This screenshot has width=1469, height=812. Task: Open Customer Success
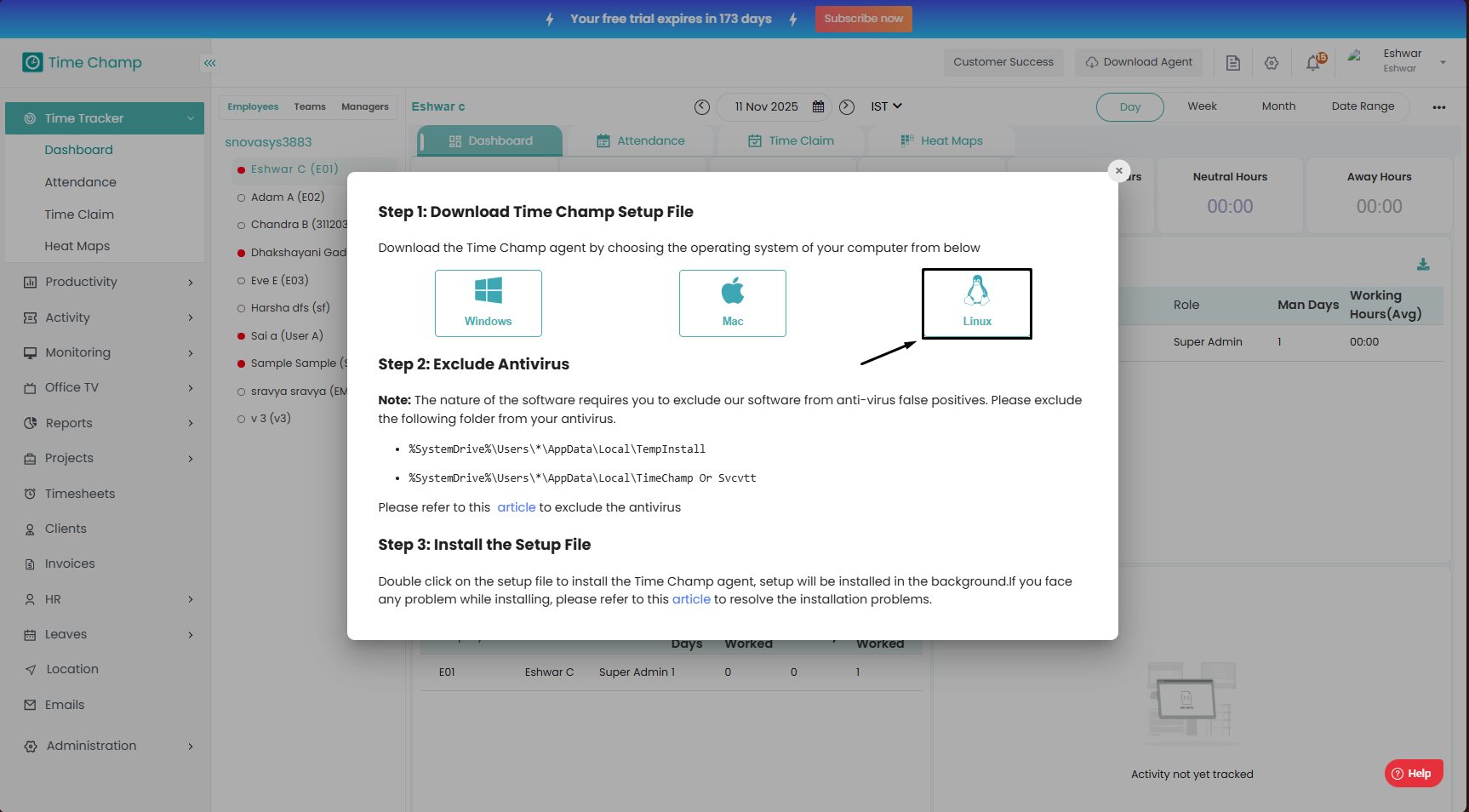tap(1003, 62)
